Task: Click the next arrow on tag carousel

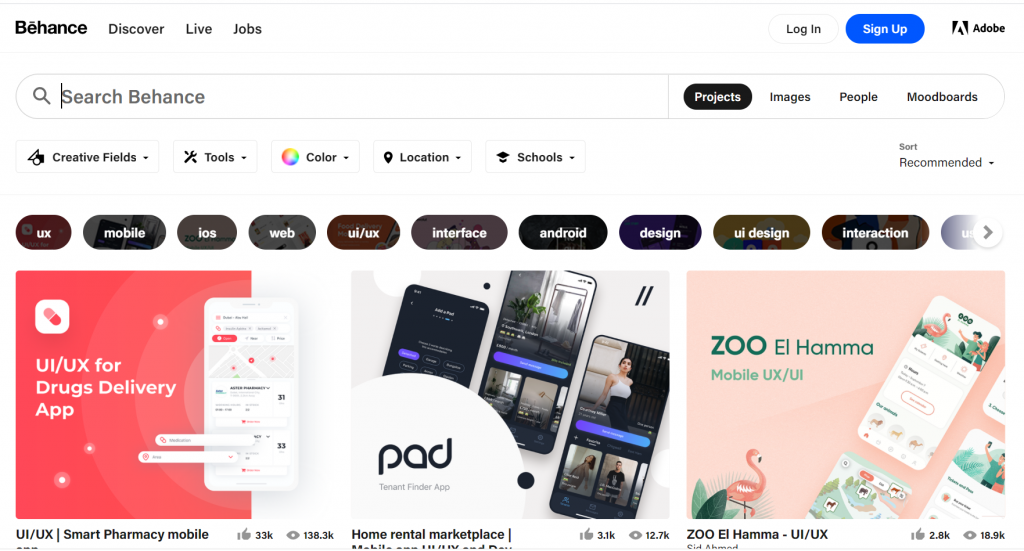Action: [987, 232]
